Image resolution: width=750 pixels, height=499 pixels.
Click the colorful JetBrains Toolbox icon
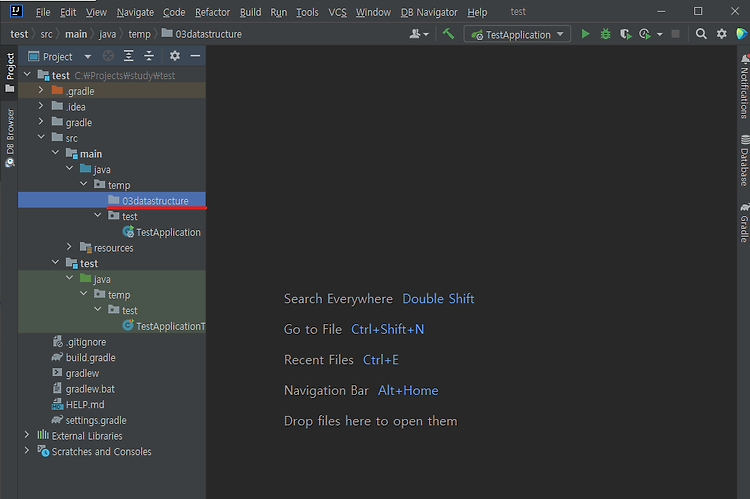coord(742,34)
